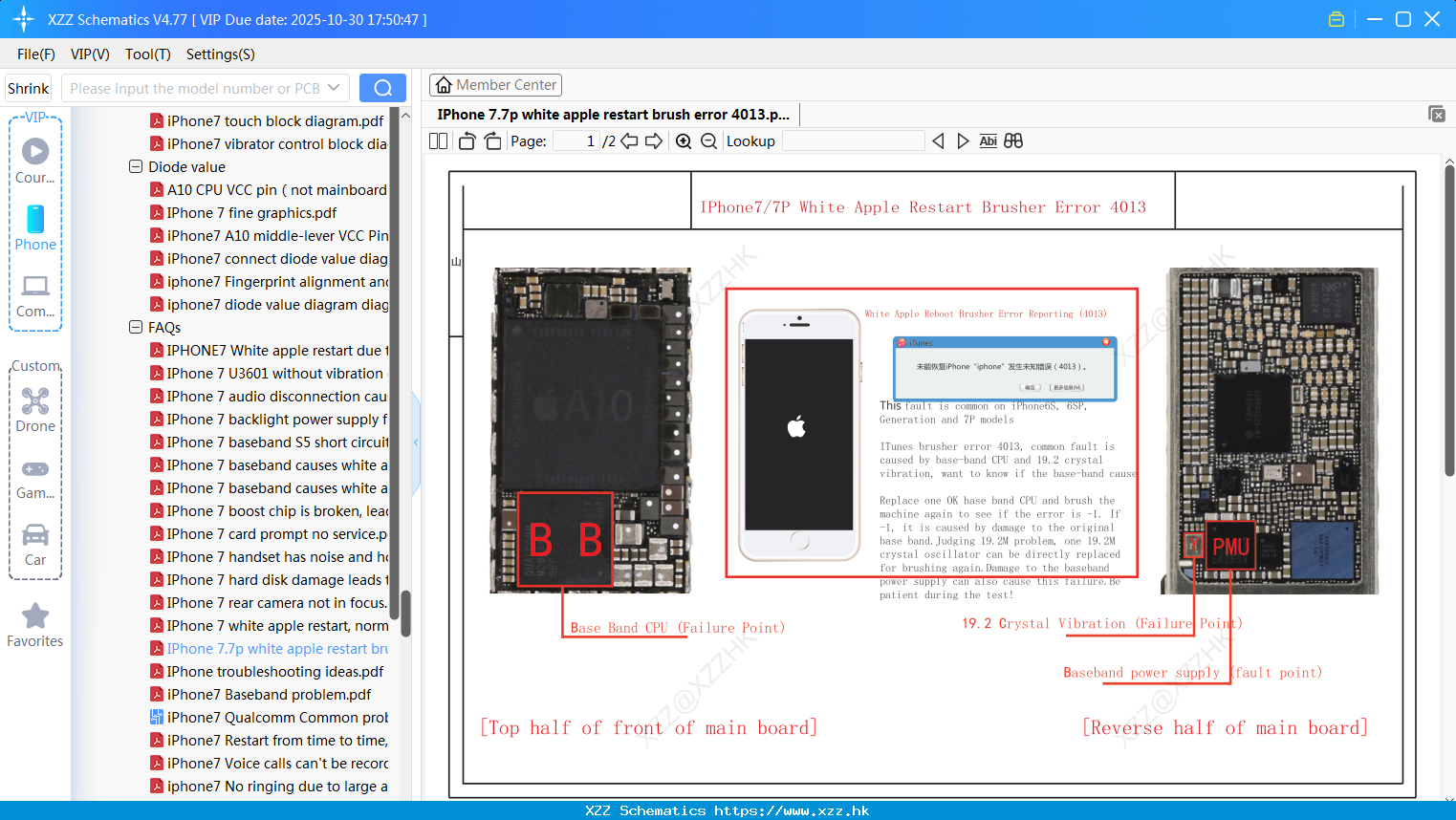Open the Tool(T) menu
This screenshot has height=820, width=1456.
148,54
